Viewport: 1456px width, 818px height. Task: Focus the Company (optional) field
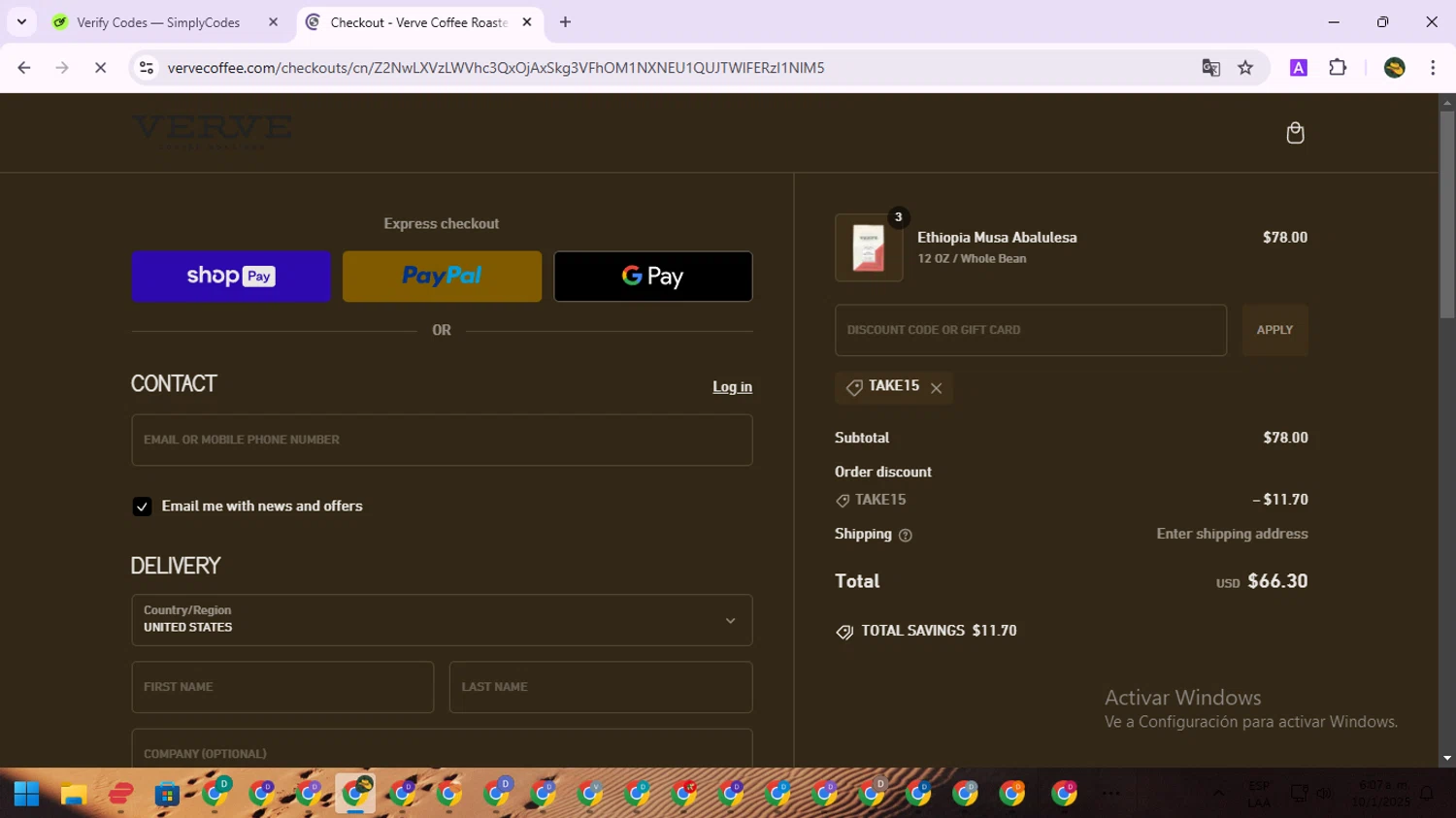click(442, 749)
